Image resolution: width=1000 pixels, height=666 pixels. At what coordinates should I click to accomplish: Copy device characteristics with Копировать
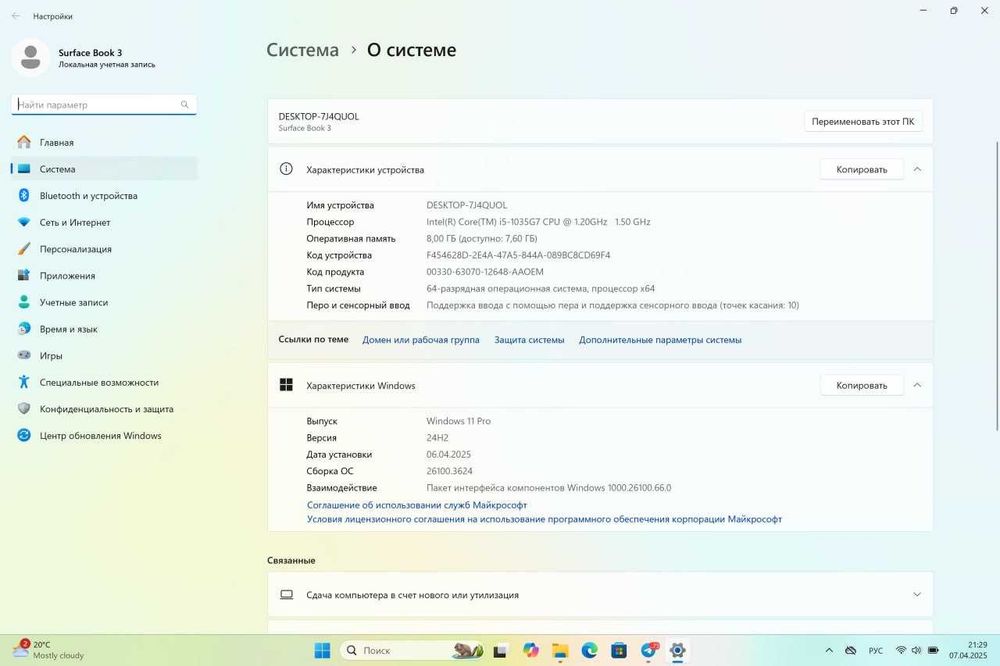tap(862, 170)
